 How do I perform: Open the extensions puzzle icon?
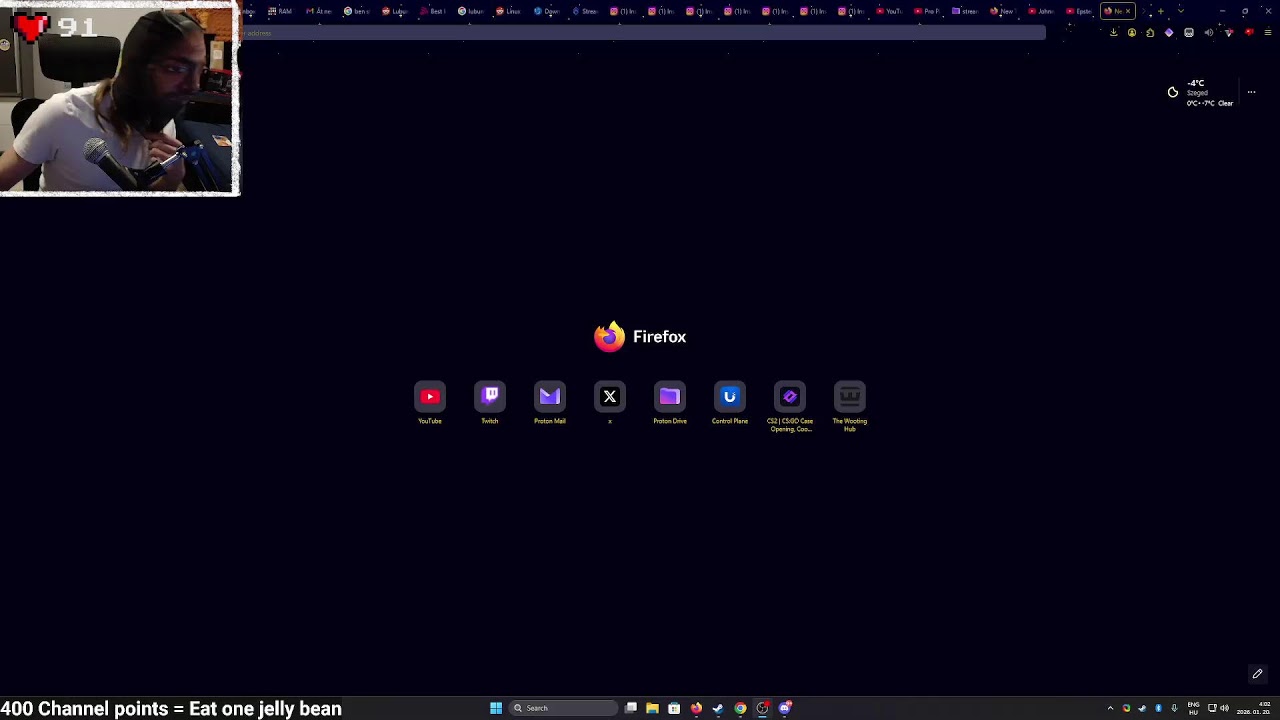(x=1150, y=33)
